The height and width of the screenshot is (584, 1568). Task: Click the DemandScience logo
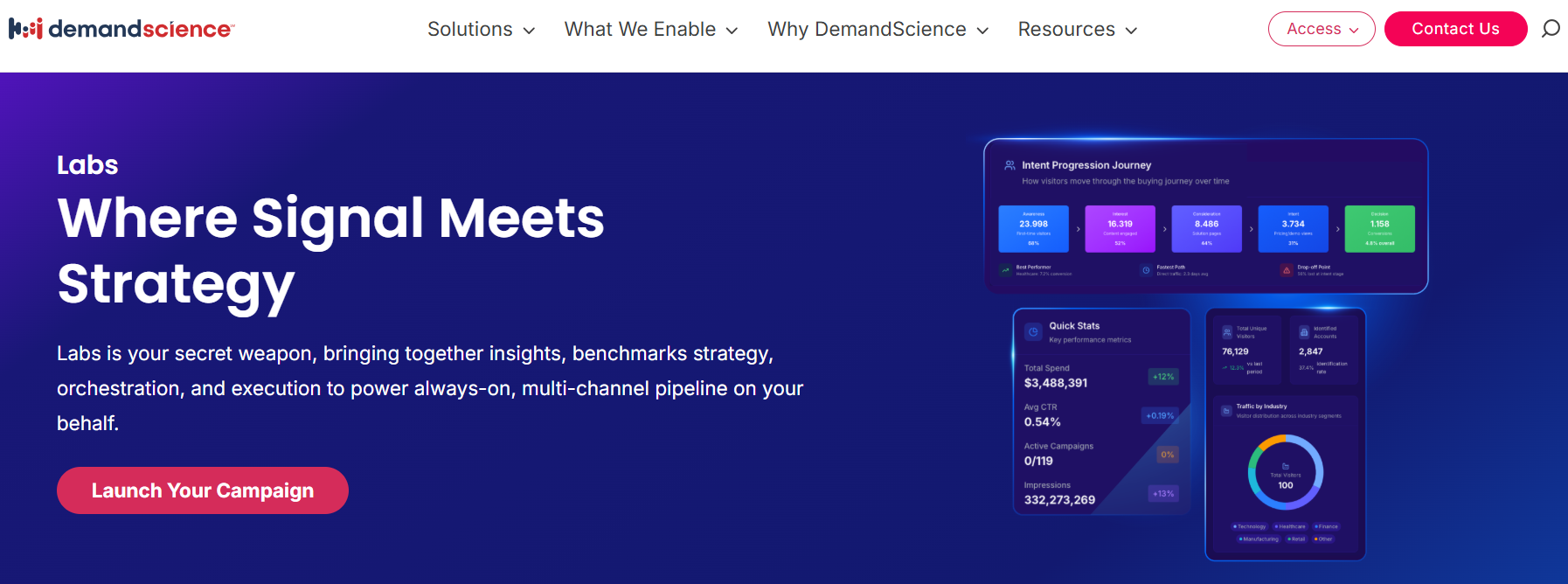[x=121, y=29]
